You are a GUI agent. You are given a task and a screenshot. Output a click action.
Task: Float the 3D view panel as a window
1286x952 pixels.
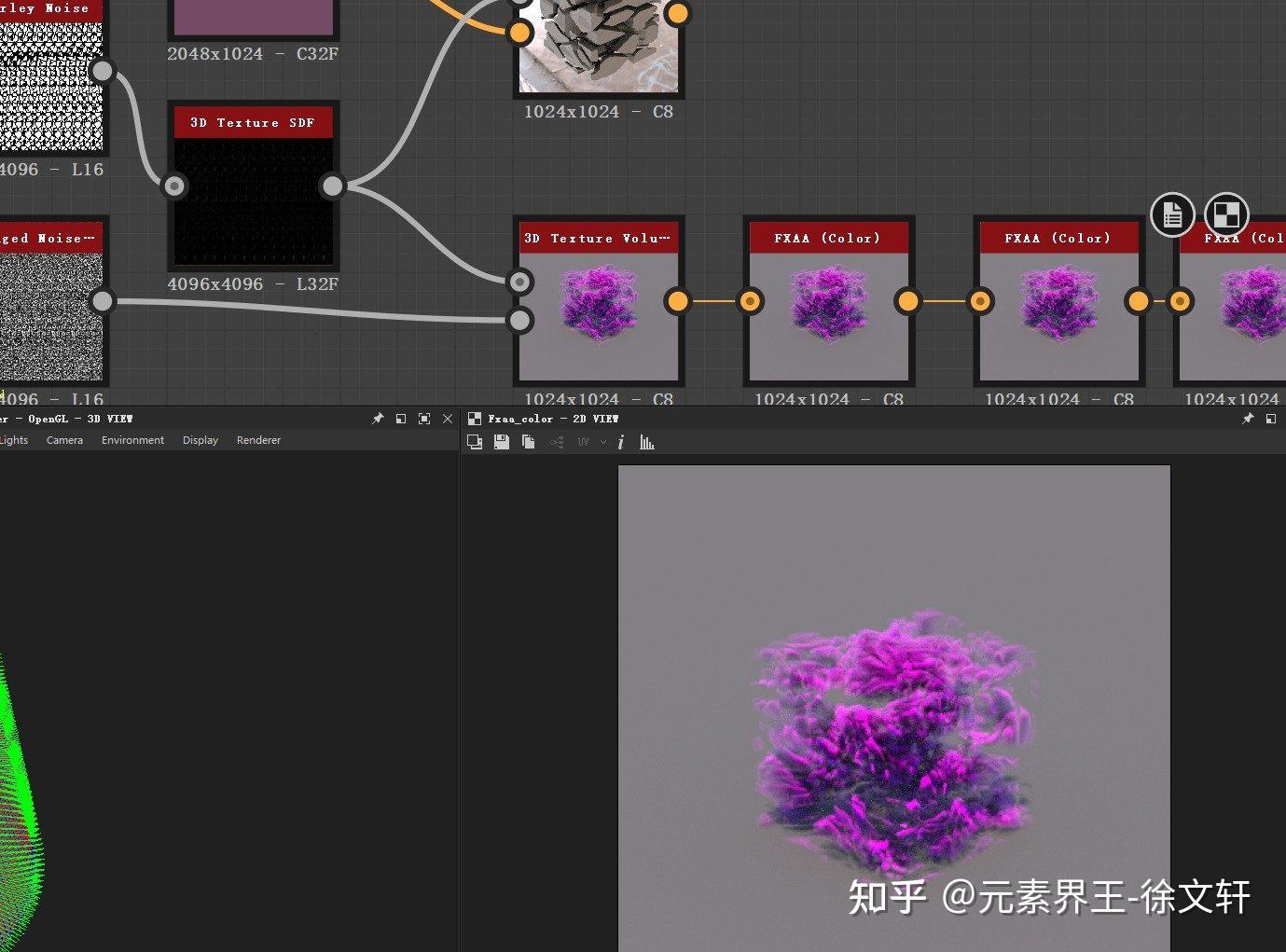coord(401,419)
